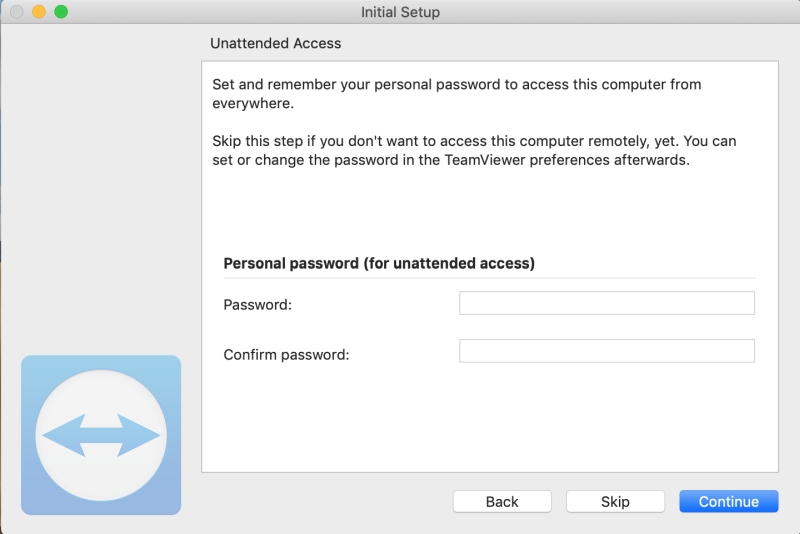The image size is (800, 534).
Task: Click the blank white area below Confirm password
Action: click(490, 417)
